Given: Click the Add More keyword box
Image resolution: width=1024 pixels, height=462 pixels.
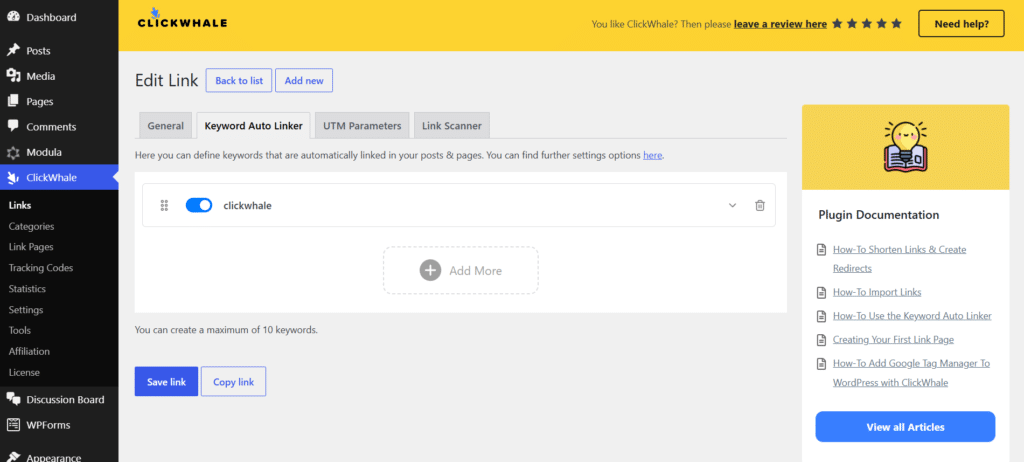Looking at the screenshot, I should tap(461, 270).
